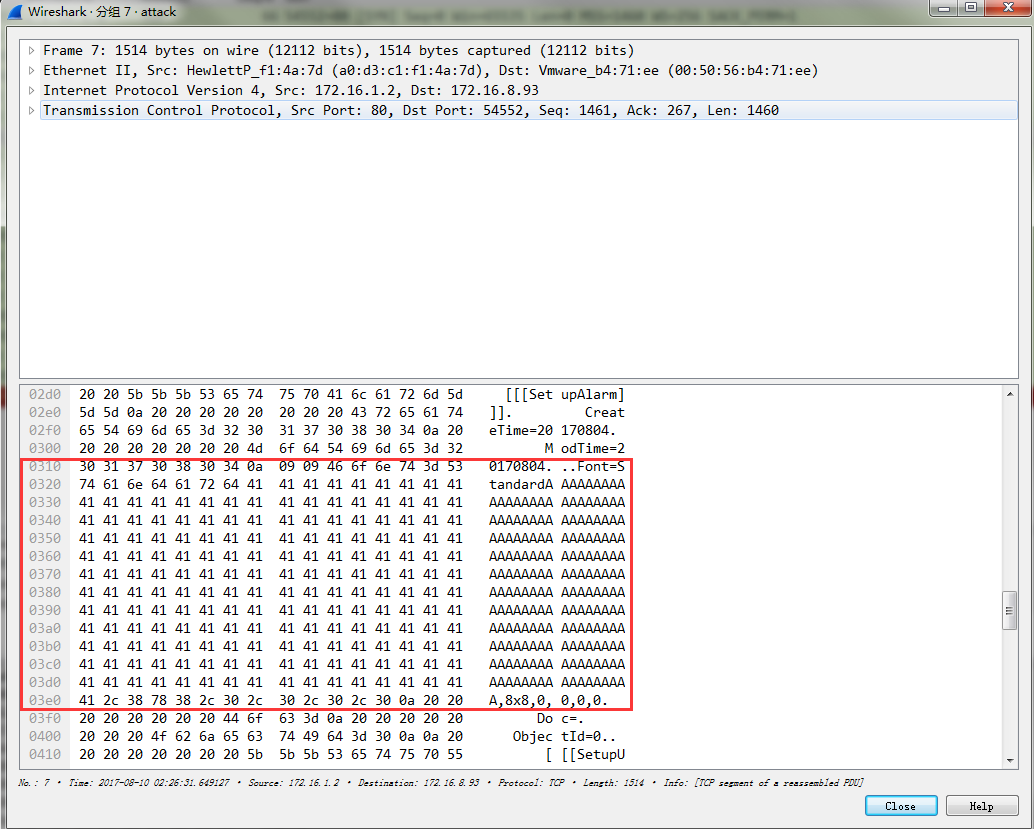
Task: Select ASCII text "A,8x8,0," in row 03e0
Action: click(x=521, y=700)
